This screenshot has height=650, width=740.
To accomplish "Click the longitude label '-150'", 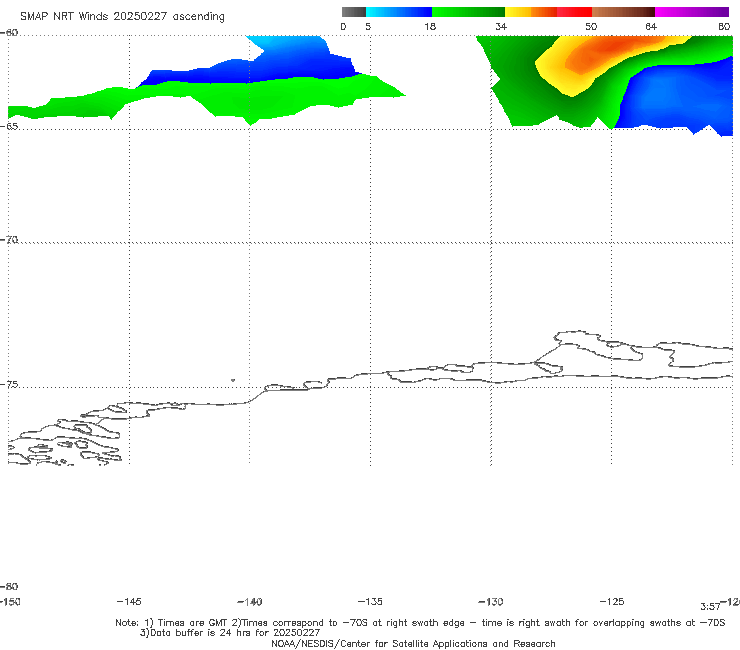I will click(9, 601).
